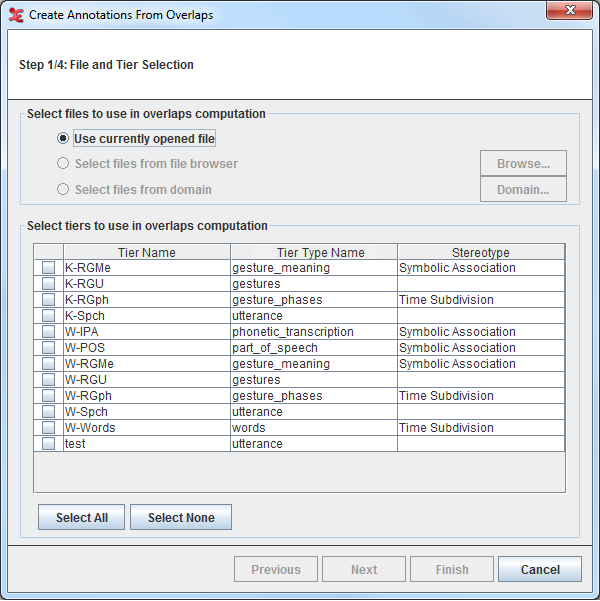Tick the test tier checkbox
Image resolution: width=600 pixels, height=601 pixels.
coord(48,444)
